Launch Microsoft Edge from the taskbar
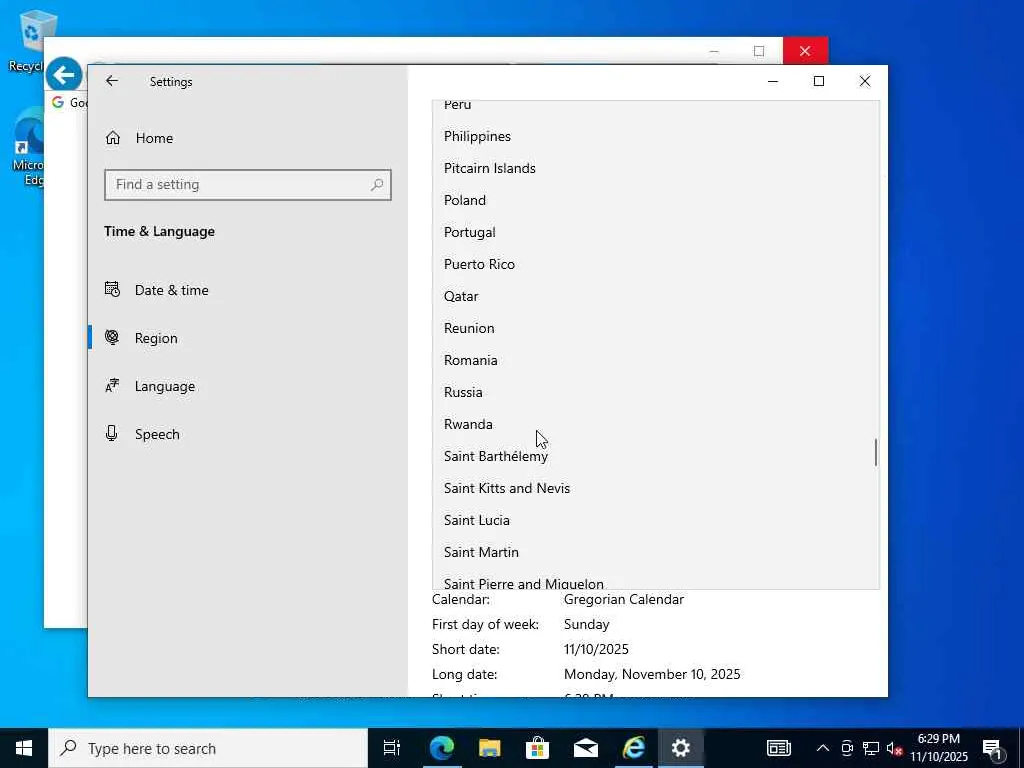 point(441,748)
